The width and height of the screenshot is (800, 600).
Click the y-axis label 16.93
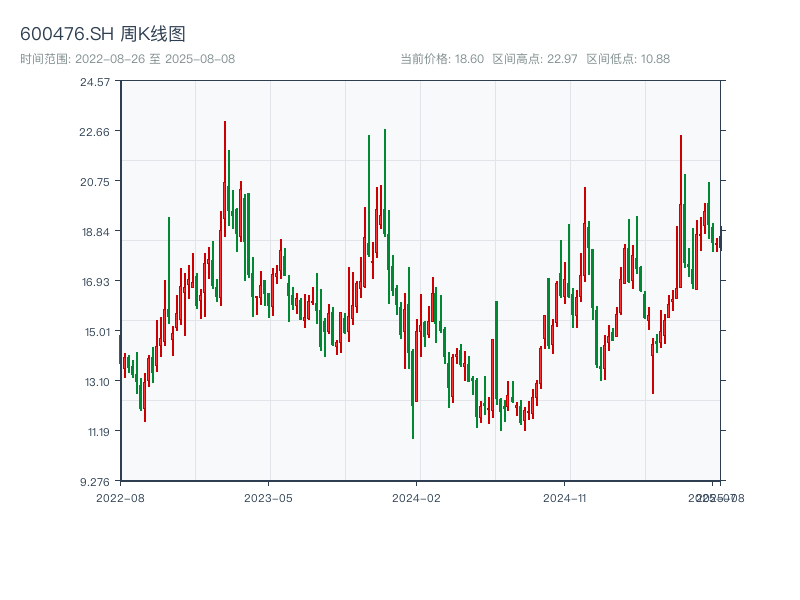96,282
